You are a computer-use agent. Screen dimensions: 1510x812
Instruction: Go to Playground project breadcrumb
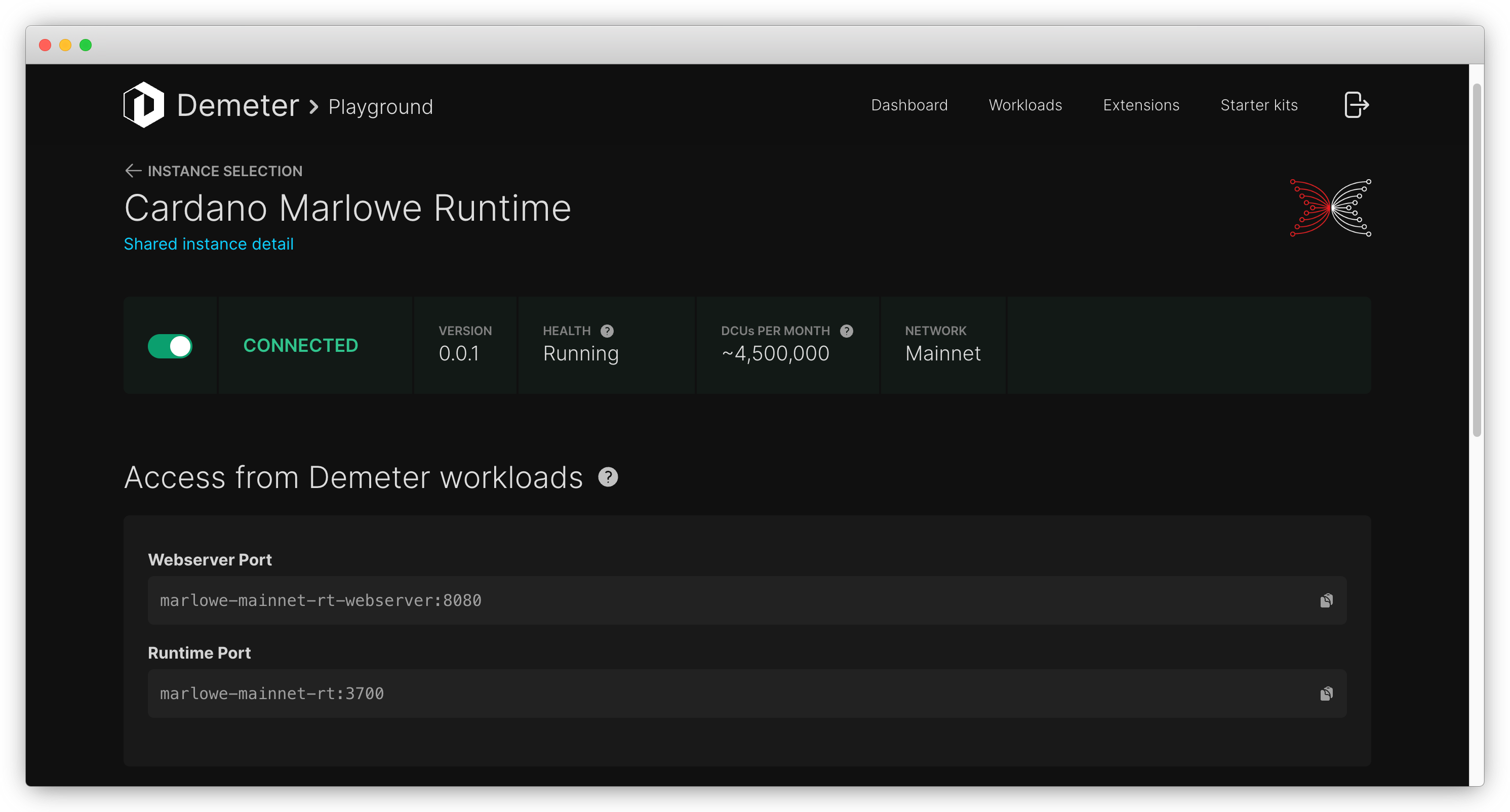pos(380,107)
